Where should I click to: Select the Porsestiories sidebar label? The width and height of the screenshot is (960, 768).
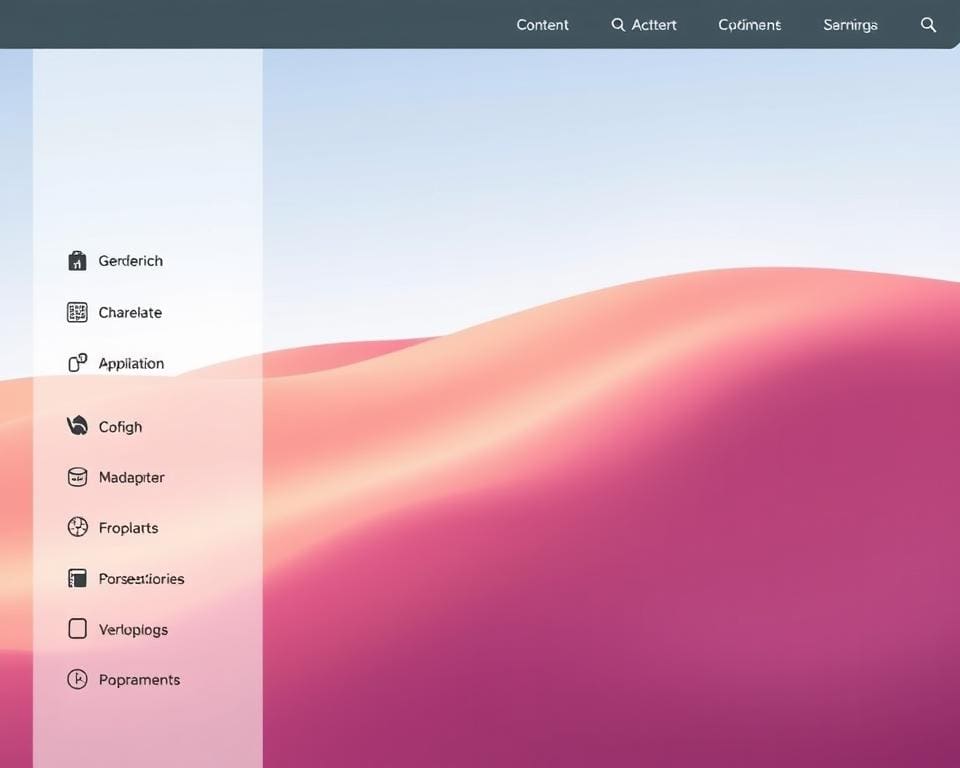(x=141, y=579)
